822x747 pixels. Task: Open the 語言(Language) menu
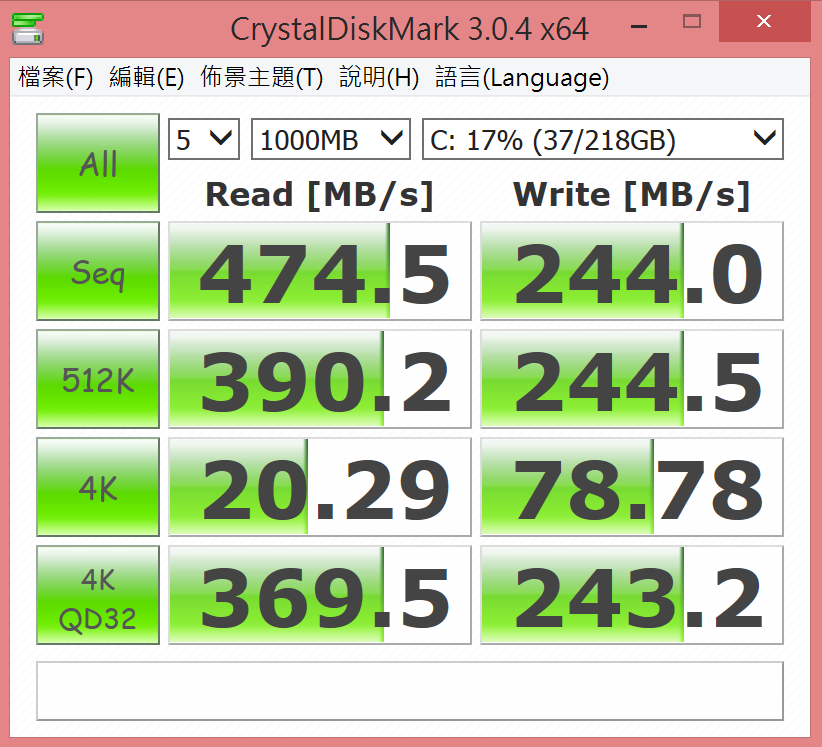522,78
